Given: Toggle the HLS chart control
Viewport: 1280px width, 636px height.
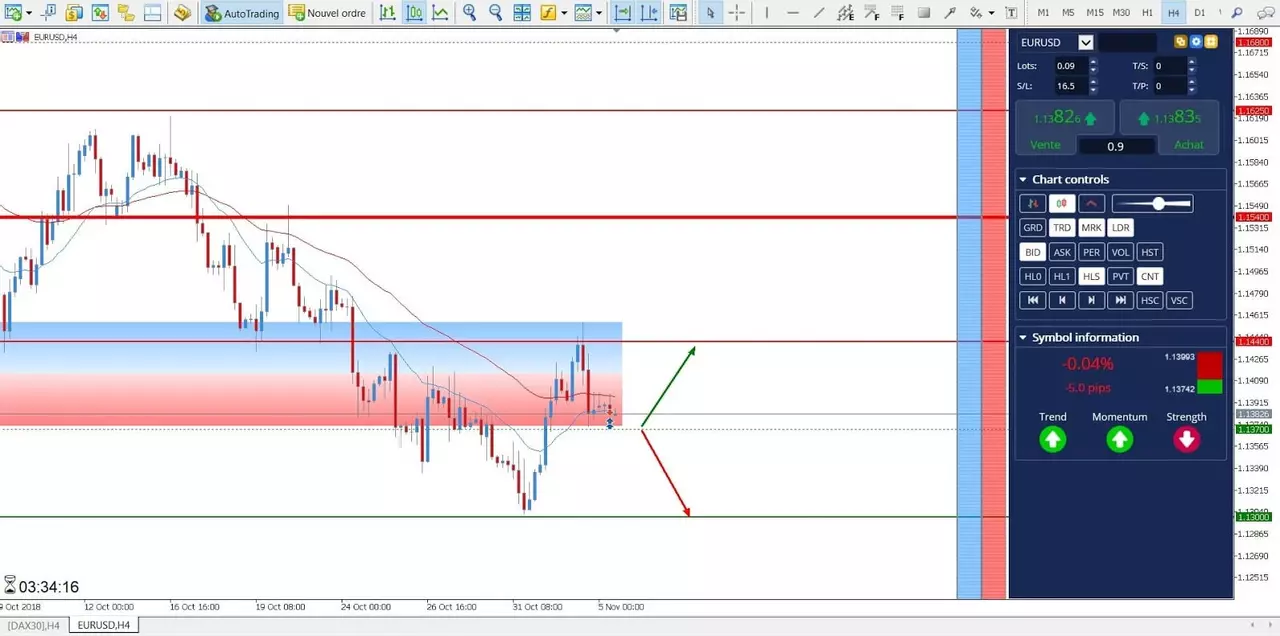Looking at the screenshot, I should pyautogui.click(x=1091, y=276).
